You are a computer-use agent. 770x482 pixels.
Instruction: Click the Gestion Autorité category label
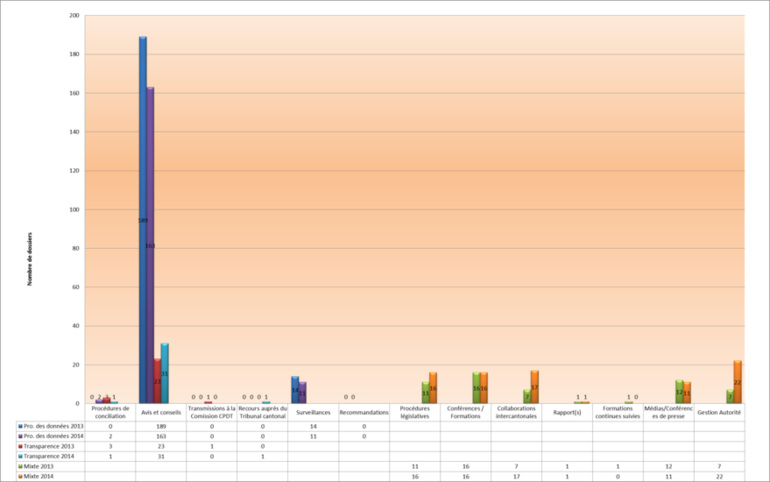coord(719,412)
